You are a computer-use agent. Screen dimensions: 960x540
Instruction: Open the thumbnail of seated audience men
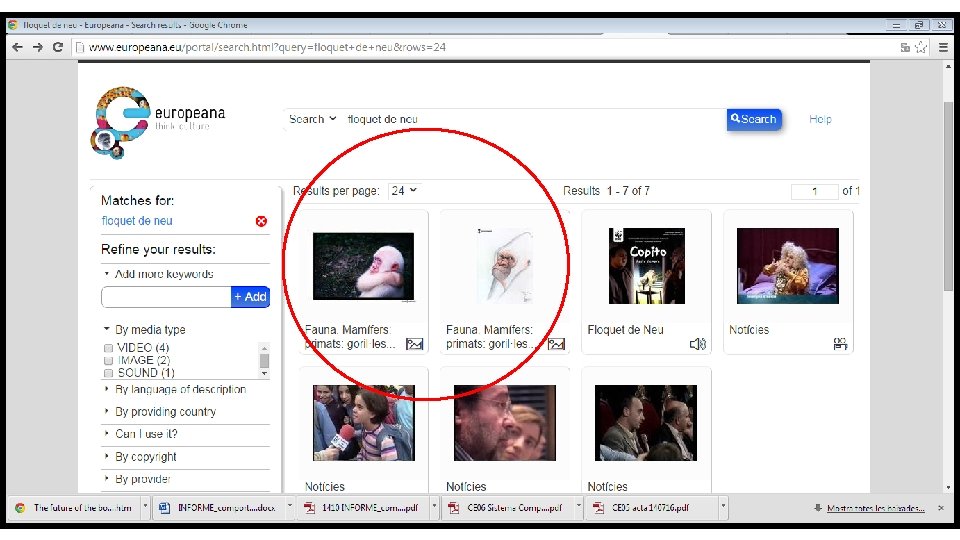[646, 423]
